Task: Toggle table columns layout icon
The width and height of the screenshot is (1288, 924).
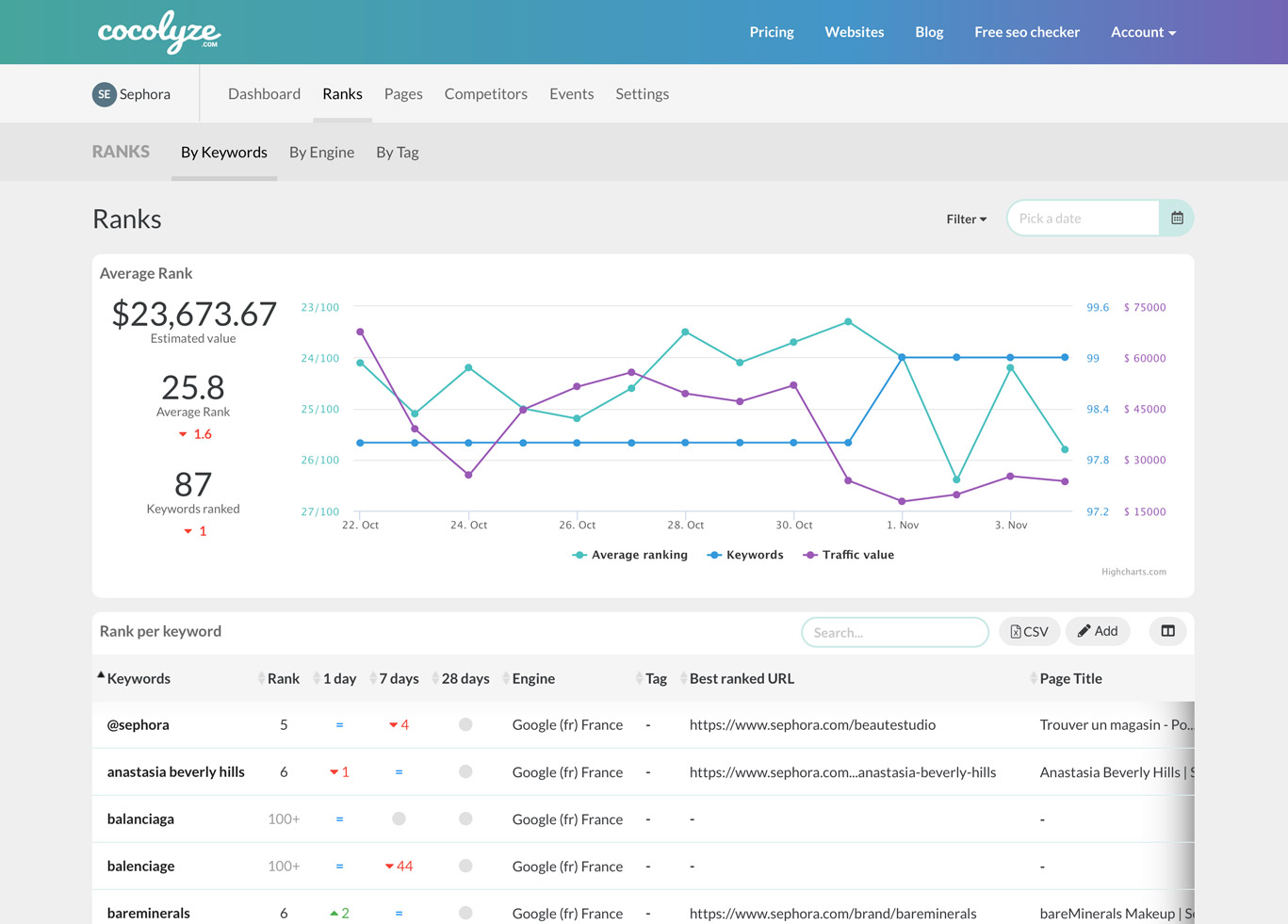Action: (x=1167, y=631)
